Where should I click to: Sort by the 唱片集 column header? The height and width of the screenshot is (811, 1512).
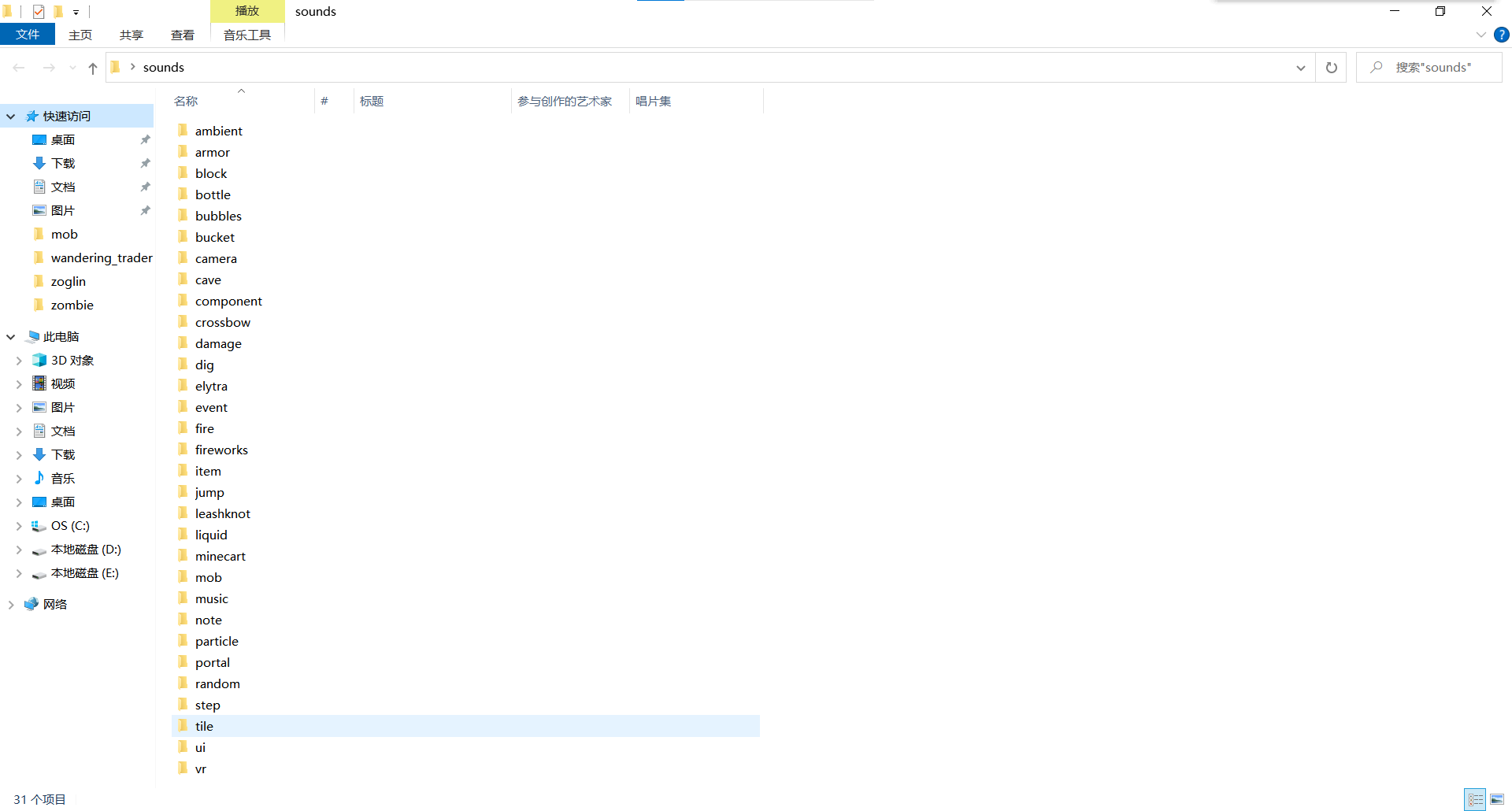(696, 101)
